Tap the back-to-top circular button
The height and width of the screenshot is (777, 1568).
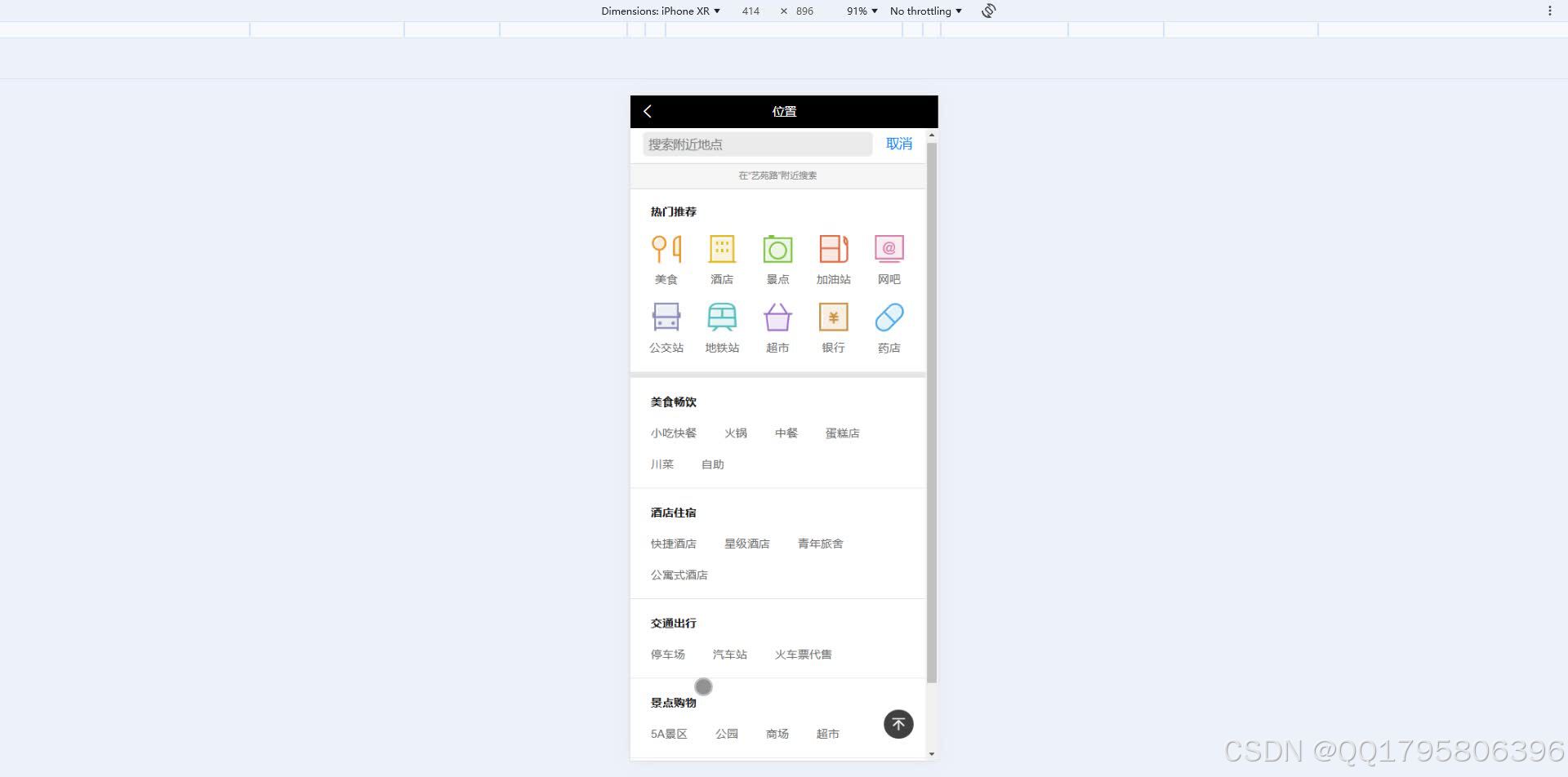point(898,724)
